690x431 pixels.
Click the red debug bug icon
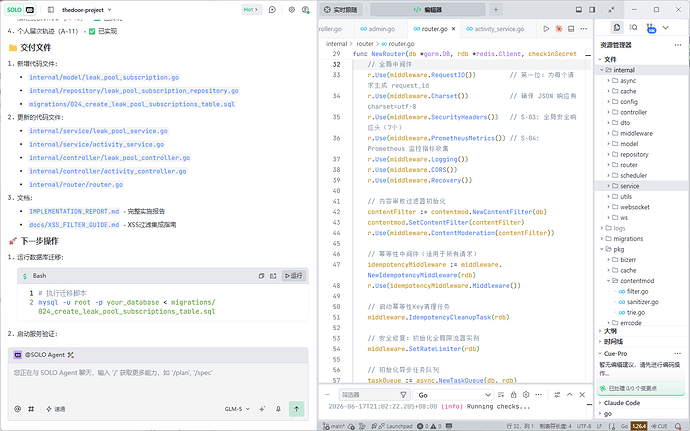(558, 29)
